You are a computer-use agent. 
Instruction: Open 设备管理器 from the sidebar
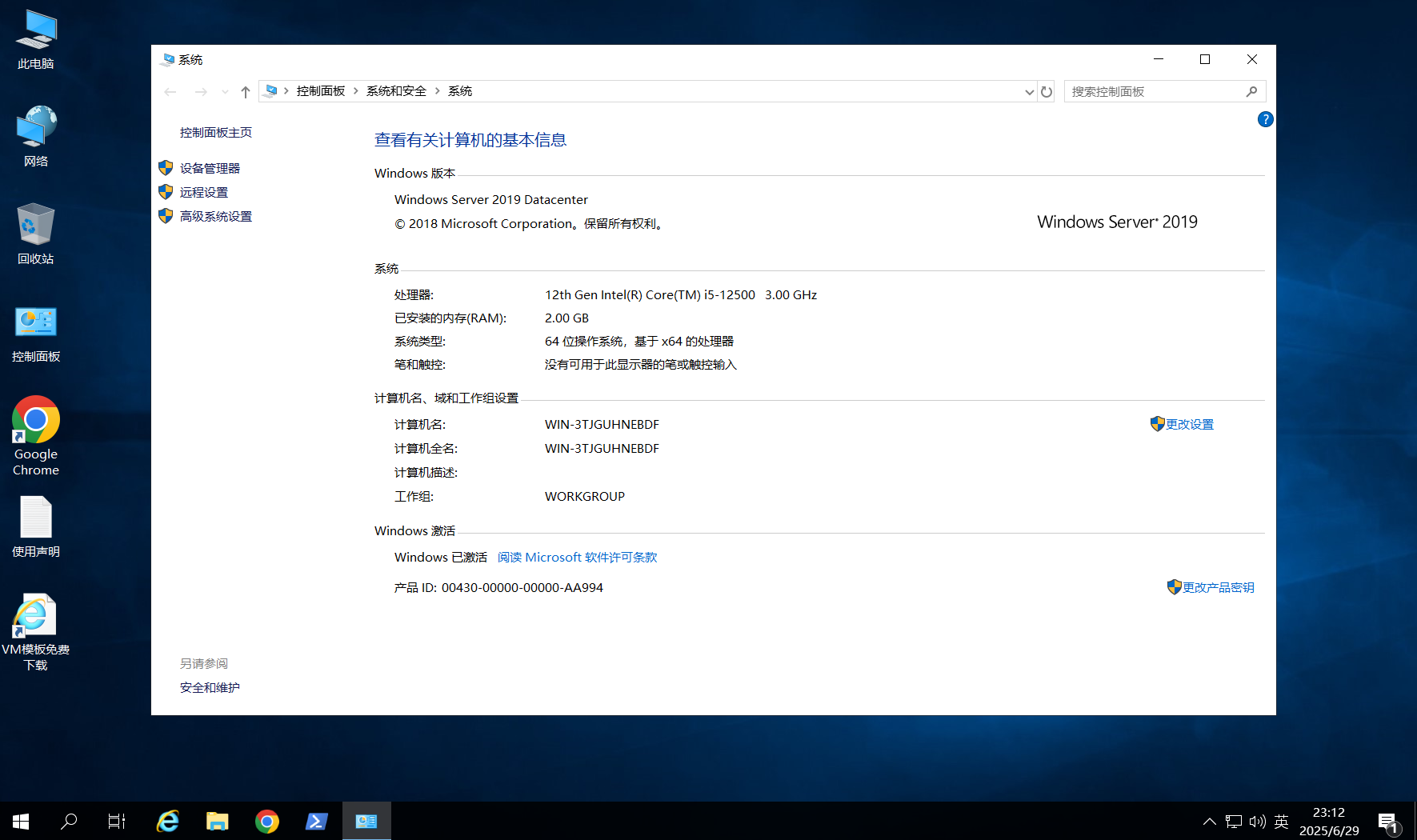pos(210,168)
